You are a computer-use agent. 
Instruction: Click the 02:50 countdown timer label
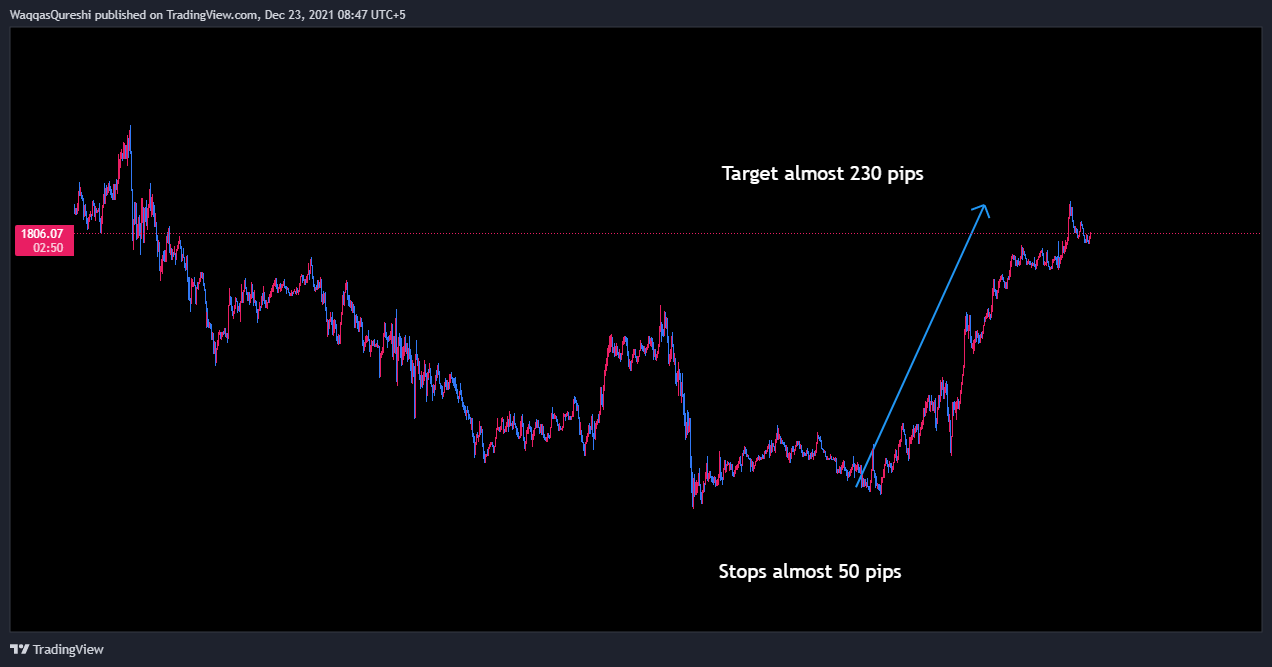click(48, 248)
